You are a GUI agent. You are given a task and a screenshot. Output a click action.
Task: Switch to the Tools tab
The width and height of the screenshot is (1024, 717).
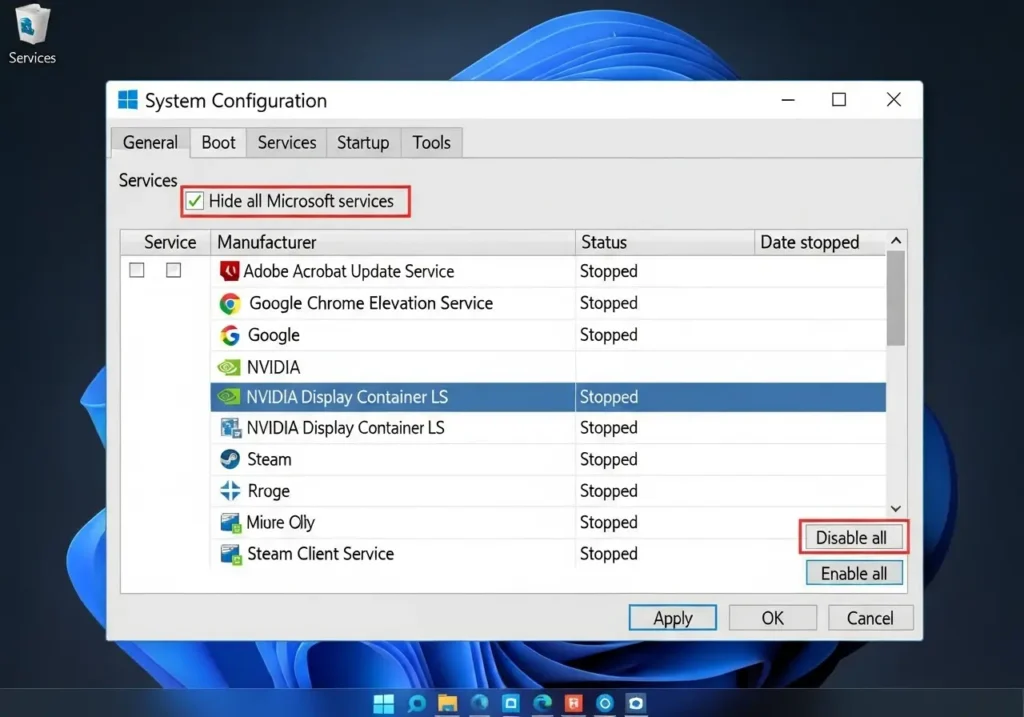432,142
